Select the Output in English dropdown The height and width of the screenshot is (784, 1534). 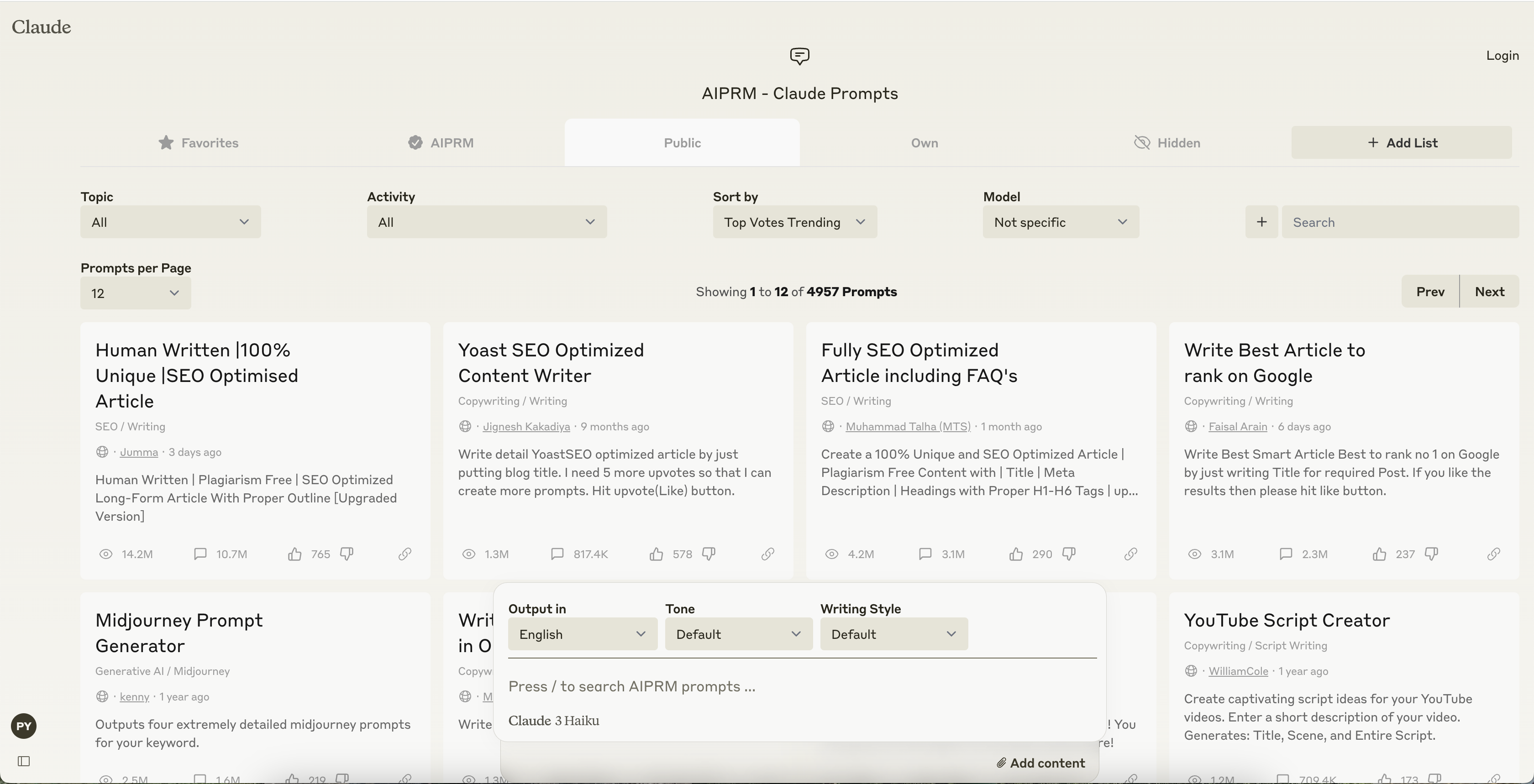(581, 633)
